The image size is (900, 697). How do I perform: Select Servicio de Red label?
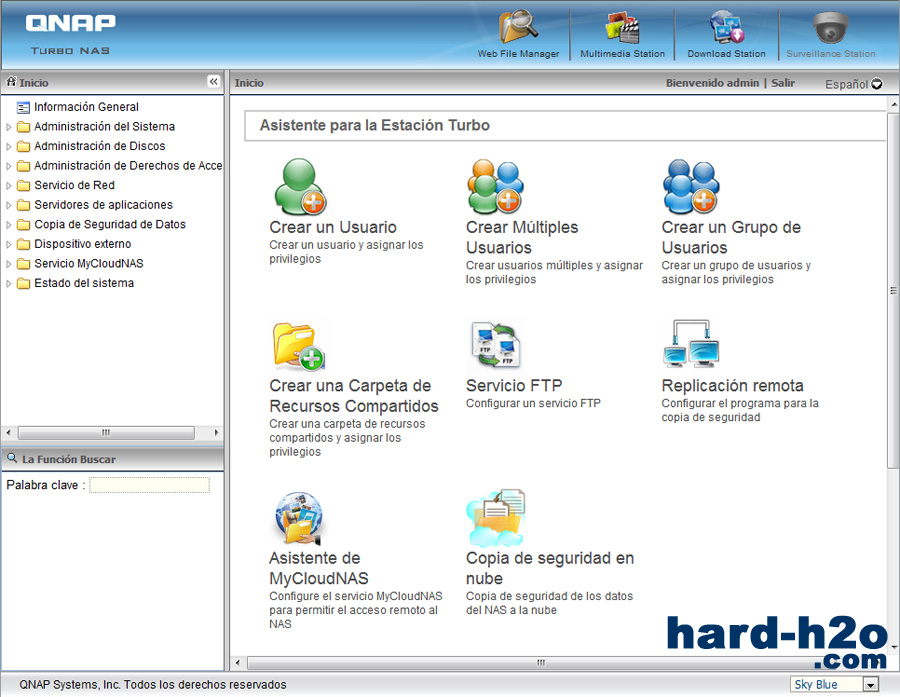tap(75, 185)
